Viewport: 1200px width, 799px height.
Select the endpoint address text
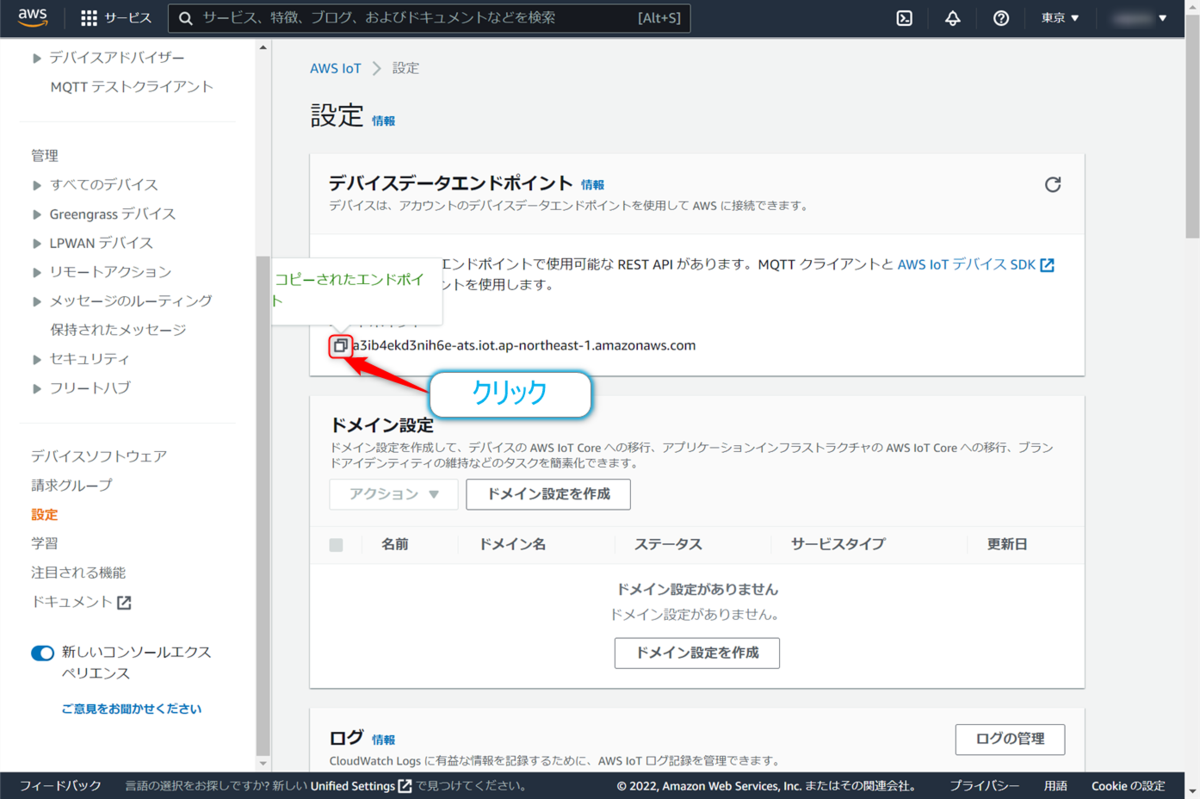[x=524, y=345]
